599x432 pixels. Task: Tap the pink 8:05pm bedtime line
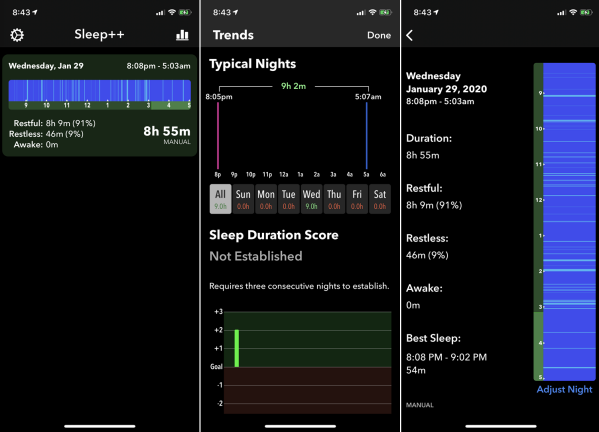pos(218,136)
